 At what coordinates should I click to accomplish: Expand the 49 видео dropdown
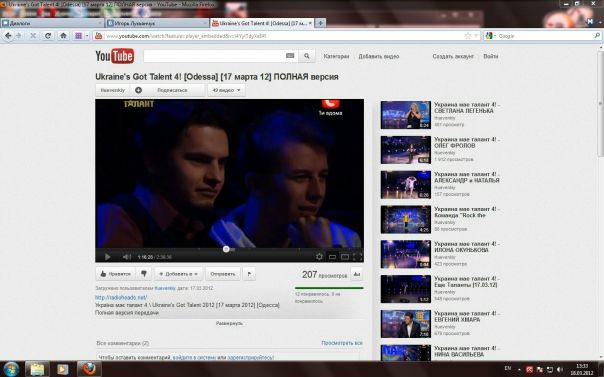click(x=226, y=90)
